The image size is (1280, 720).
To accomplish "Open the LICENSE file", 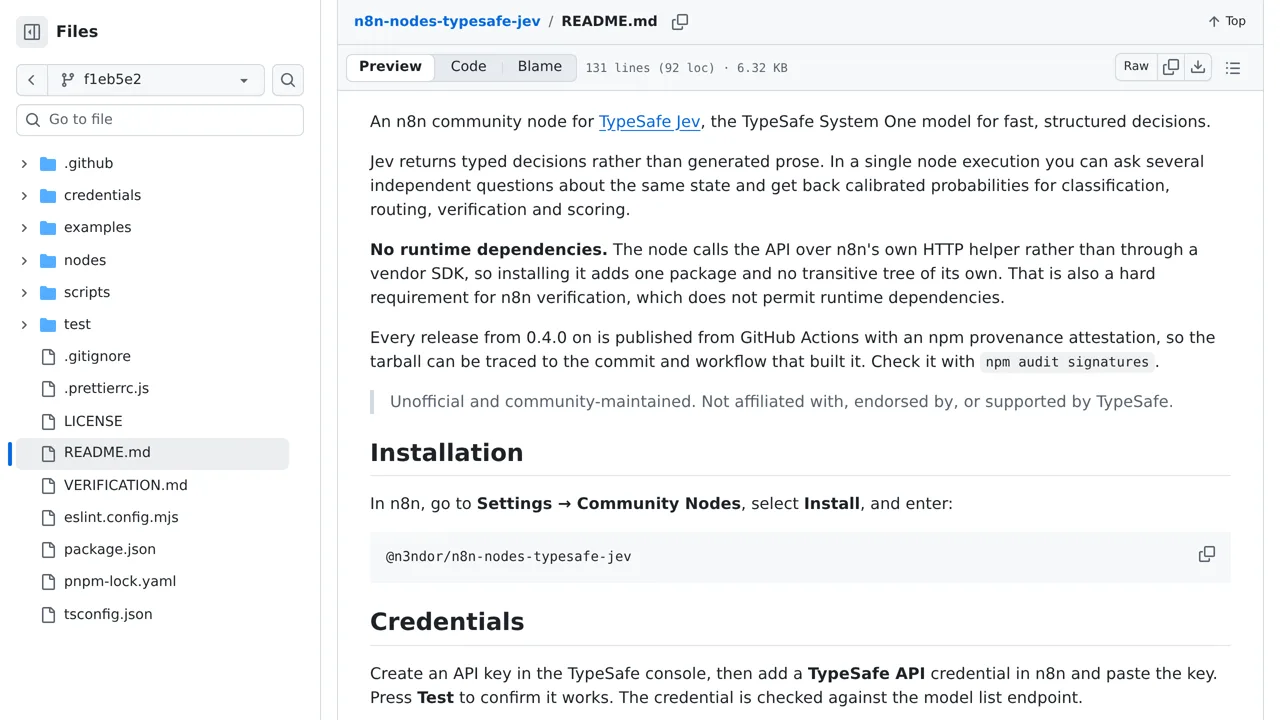I will [x=93, y=421].
